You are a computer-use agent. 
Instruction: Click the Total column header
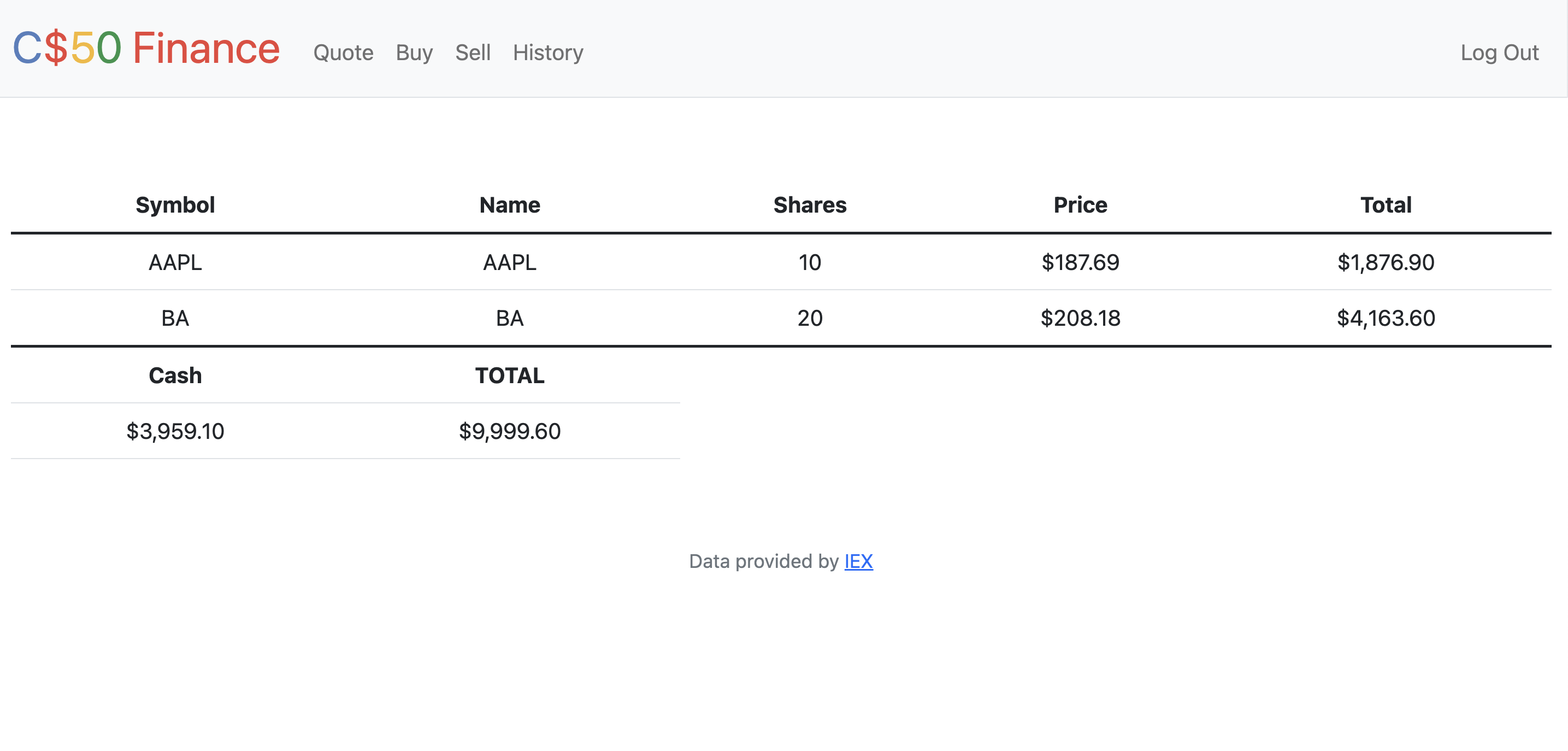pos(1386,206)
